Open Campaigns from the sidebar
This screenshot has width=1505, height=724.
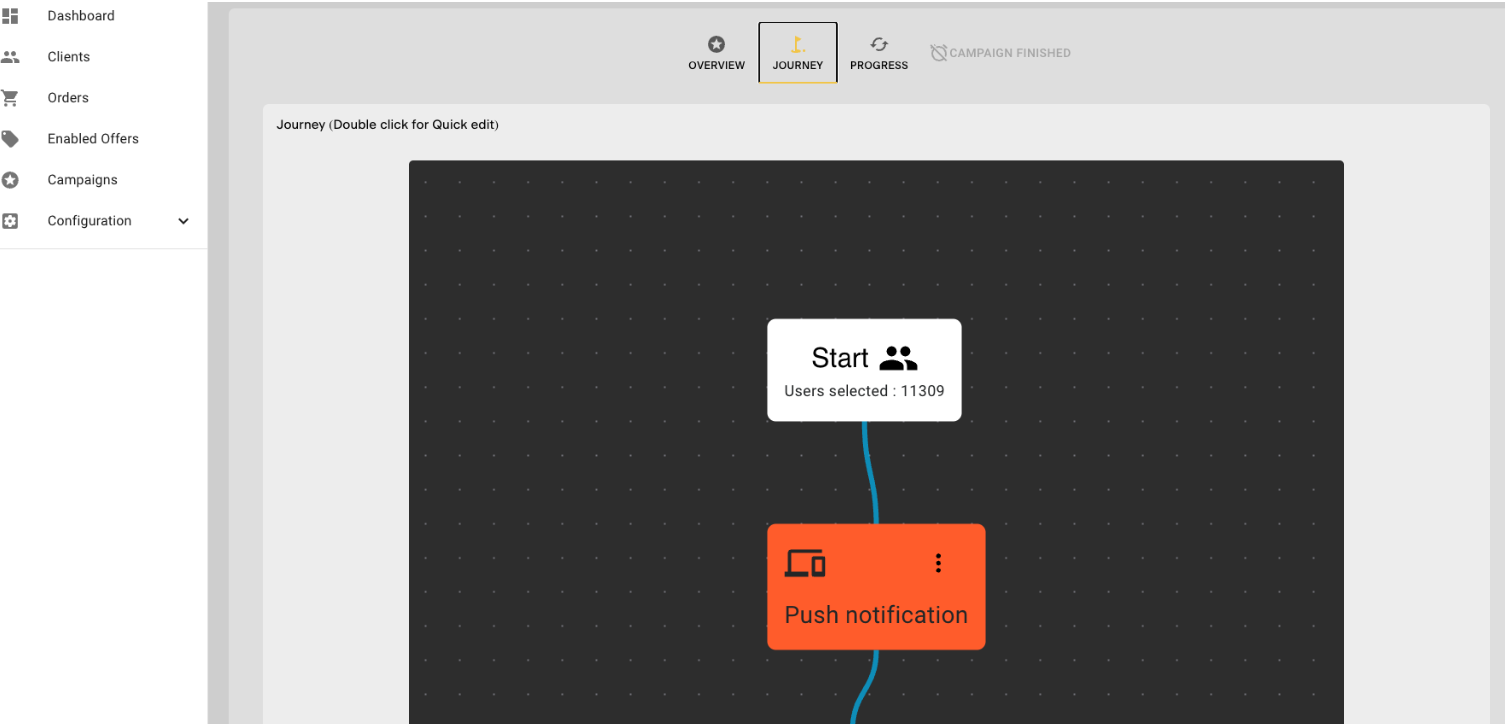(80, 179)
